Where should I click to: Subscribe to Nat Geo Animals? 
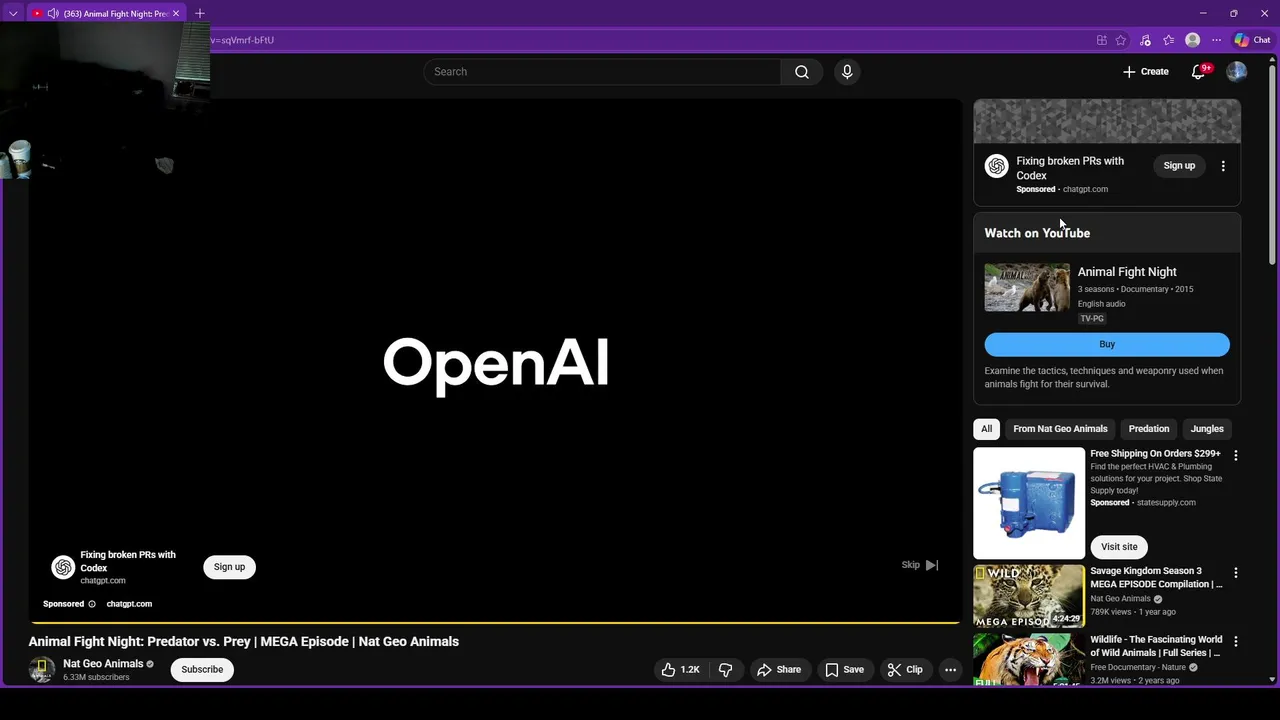[x=202, y=670]
